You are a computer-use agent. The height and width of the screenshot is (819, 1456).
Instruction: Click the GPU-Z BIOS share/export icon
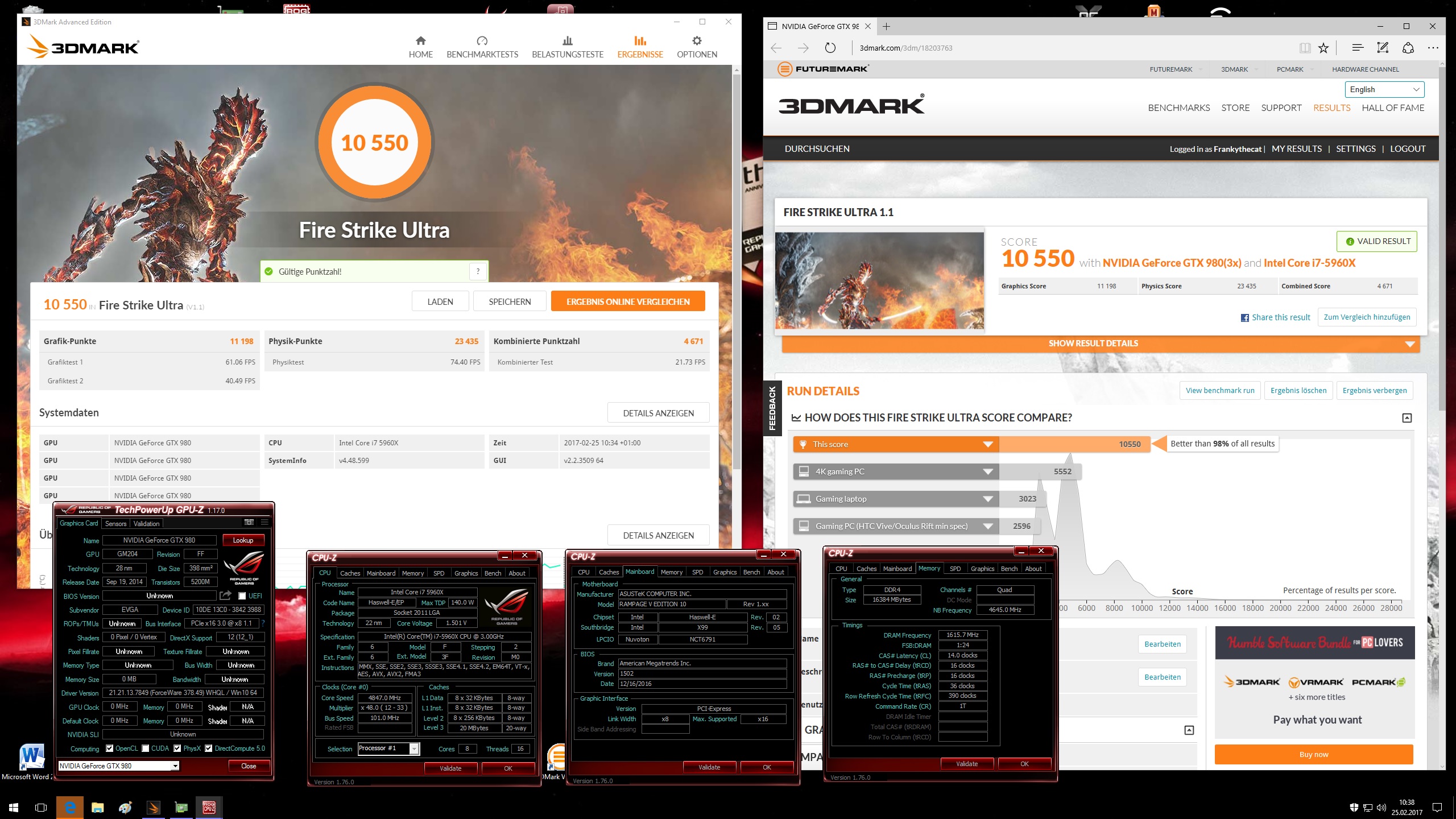[x=226, y=595]
